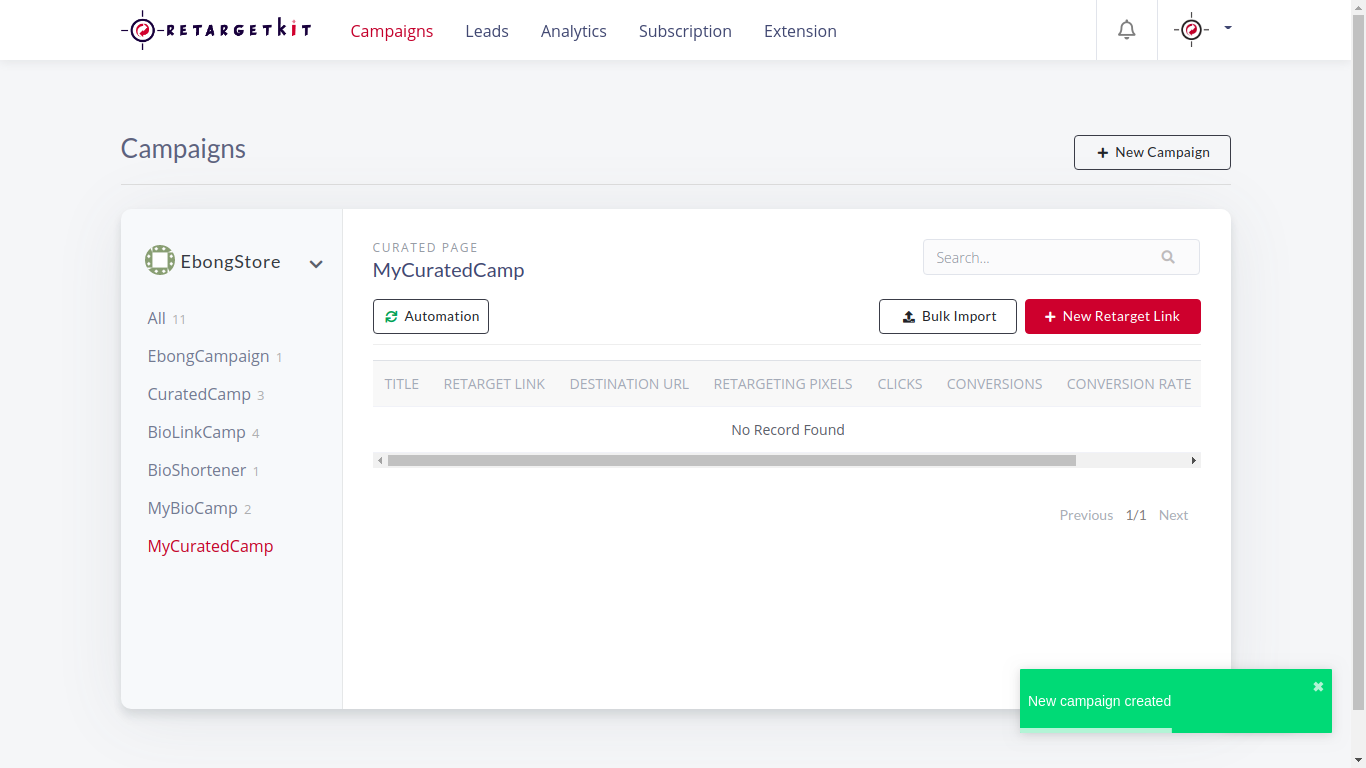Click the CONVERSION RATE column header
Image resolution: width=1366 pixels, height=768 pixels.
[1129, 384]
